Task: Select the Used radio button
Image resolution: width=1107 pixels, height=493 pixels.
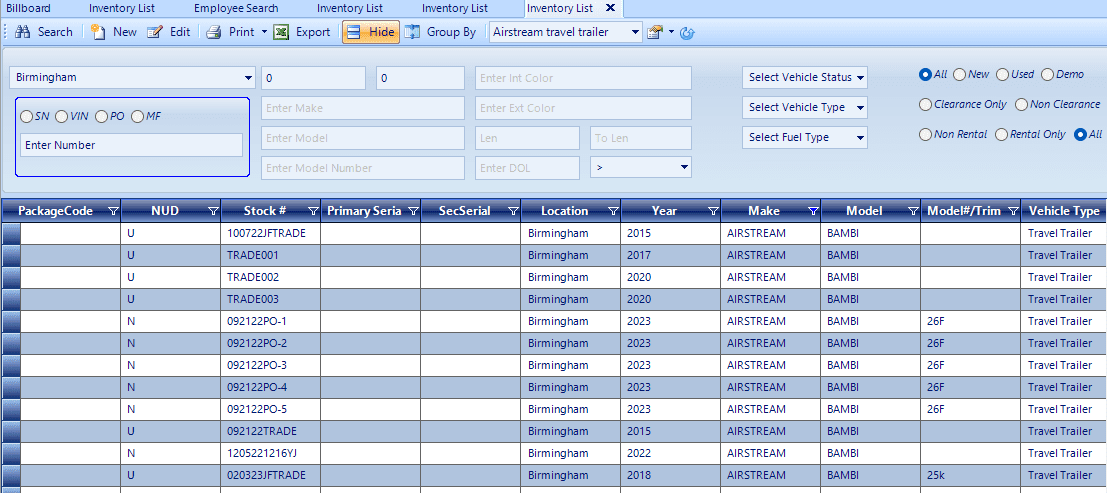Action: pyautogui.click(x=1002, y=74)
